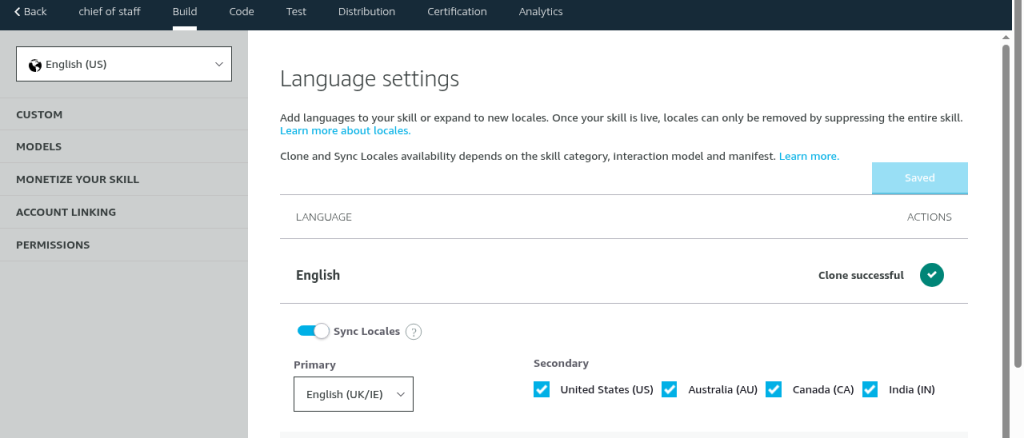The image size is (1024, 438).
Task: Uncheck the United States (US) checkbox
Action: pyautogui.click(x=541, y=390)
